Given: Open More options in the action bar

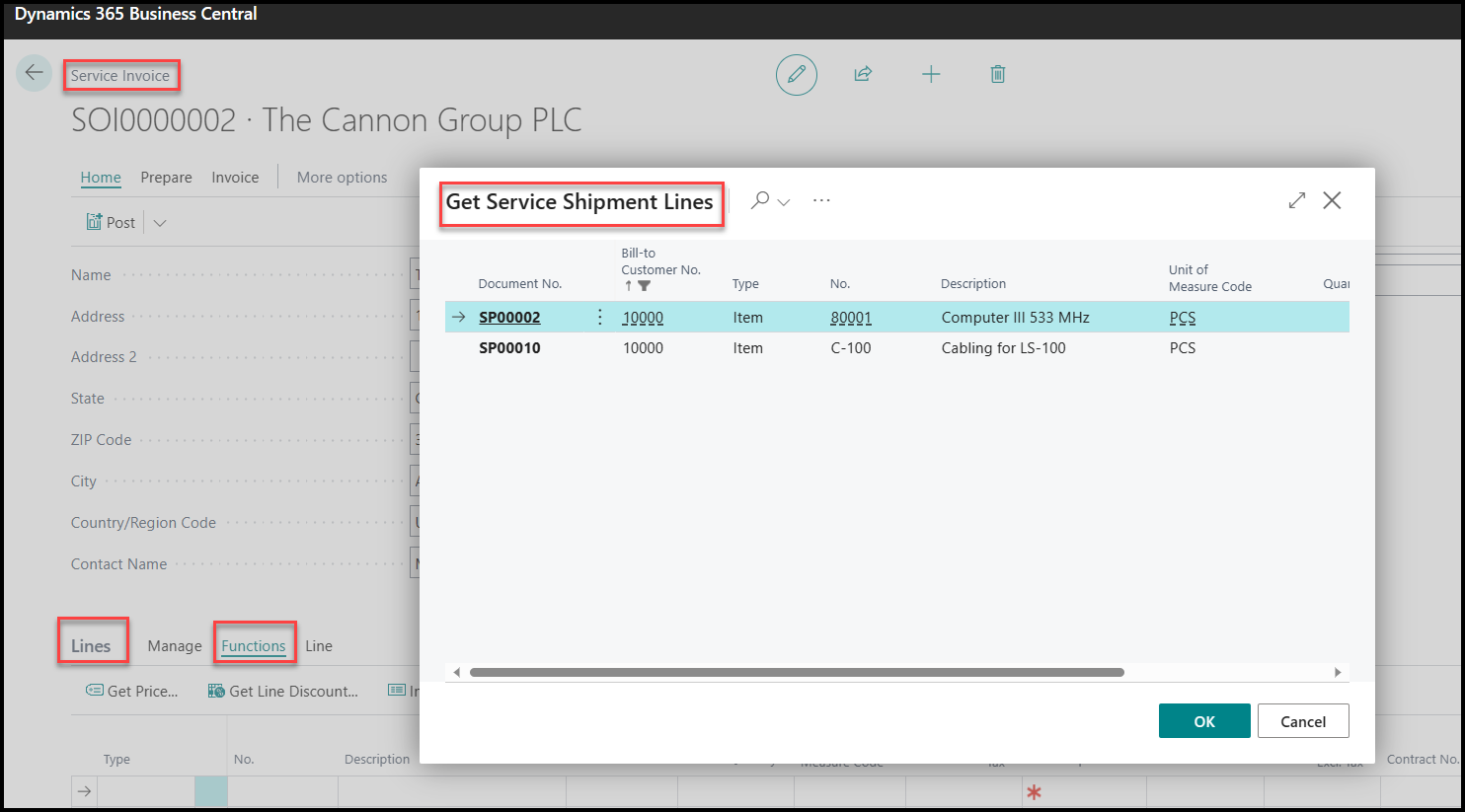Looking at the screenshot, I should pos(342,178).
